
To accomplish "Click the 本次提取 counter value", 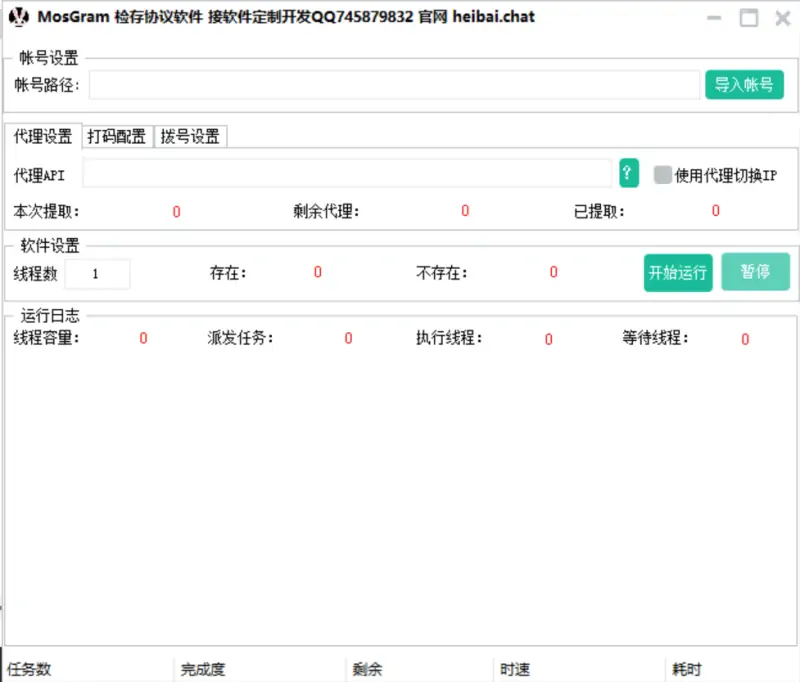I will tap(176, 212).
